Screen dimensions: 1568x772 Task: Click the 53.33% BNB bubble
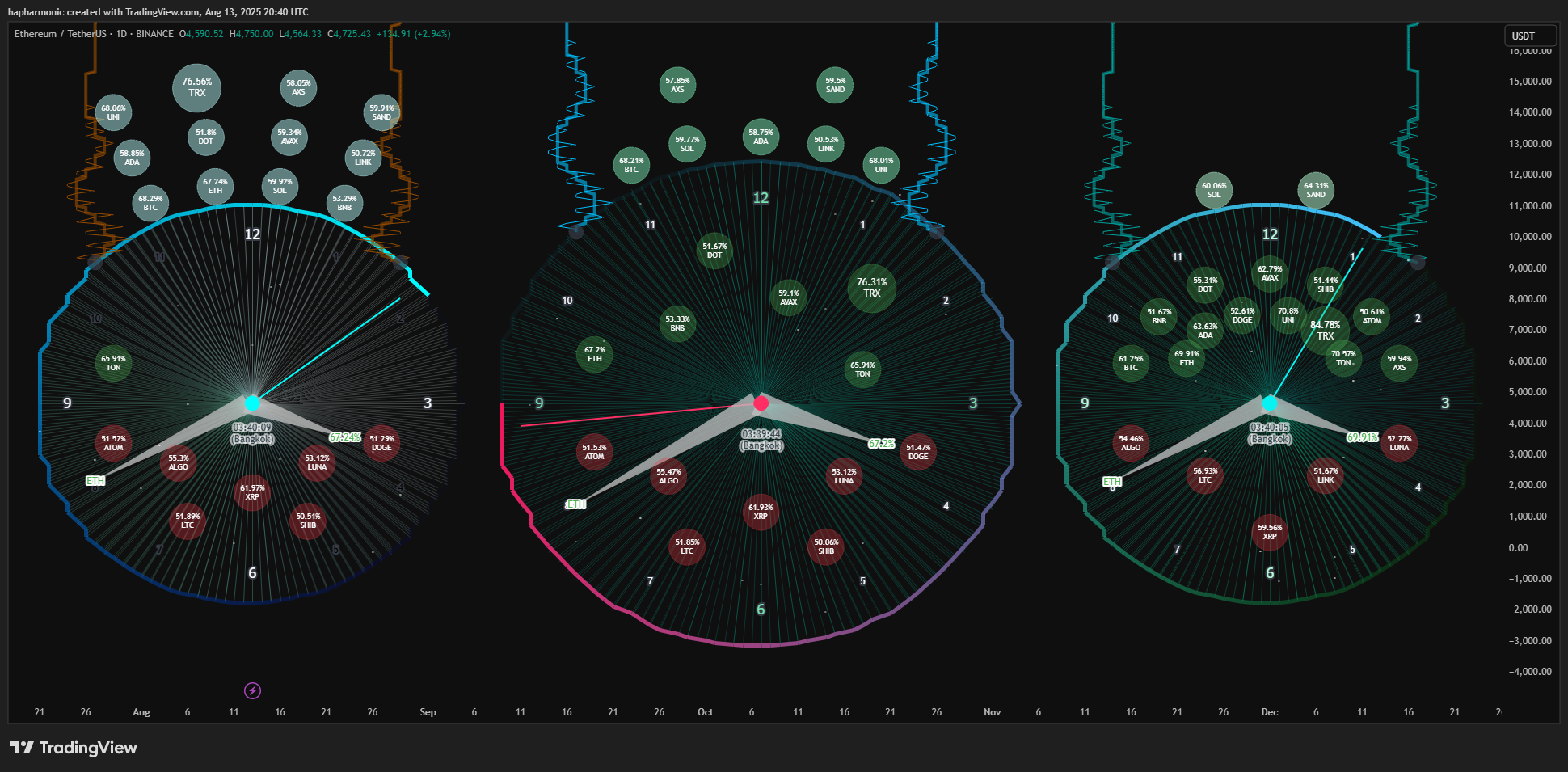tap(677, 323)
